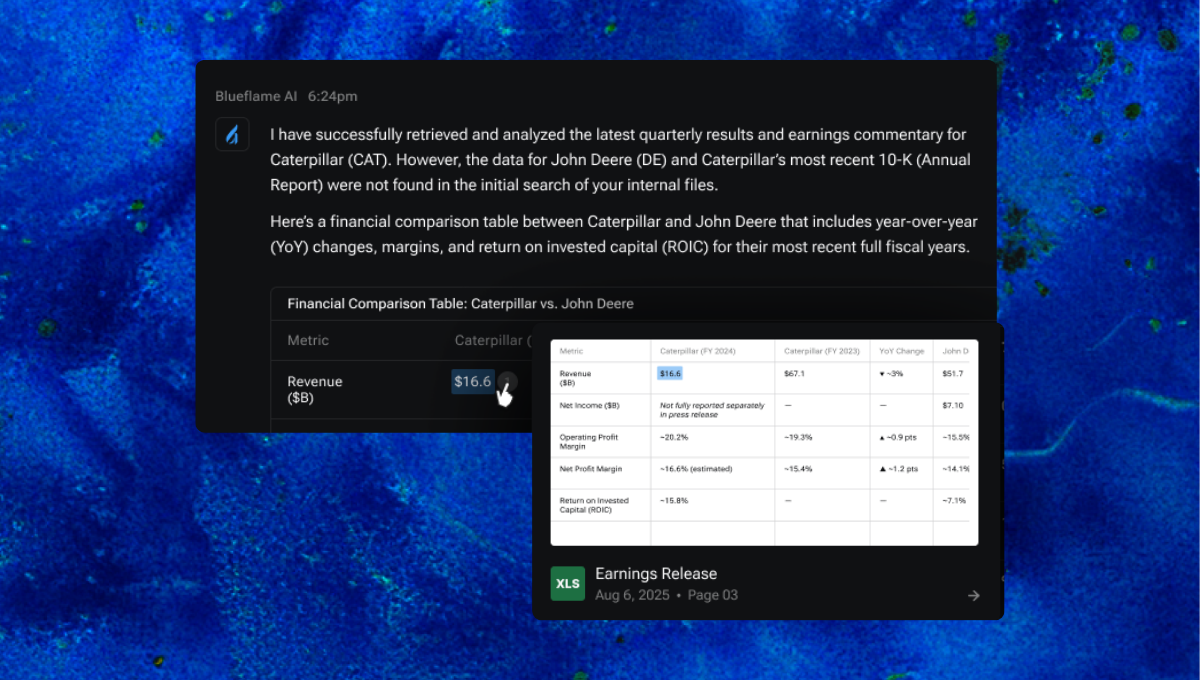Image resolution: width=1200 pixels, height=680 pixels.
Task: Click the ~19.3% cell in preview
Action: [798, 437]
